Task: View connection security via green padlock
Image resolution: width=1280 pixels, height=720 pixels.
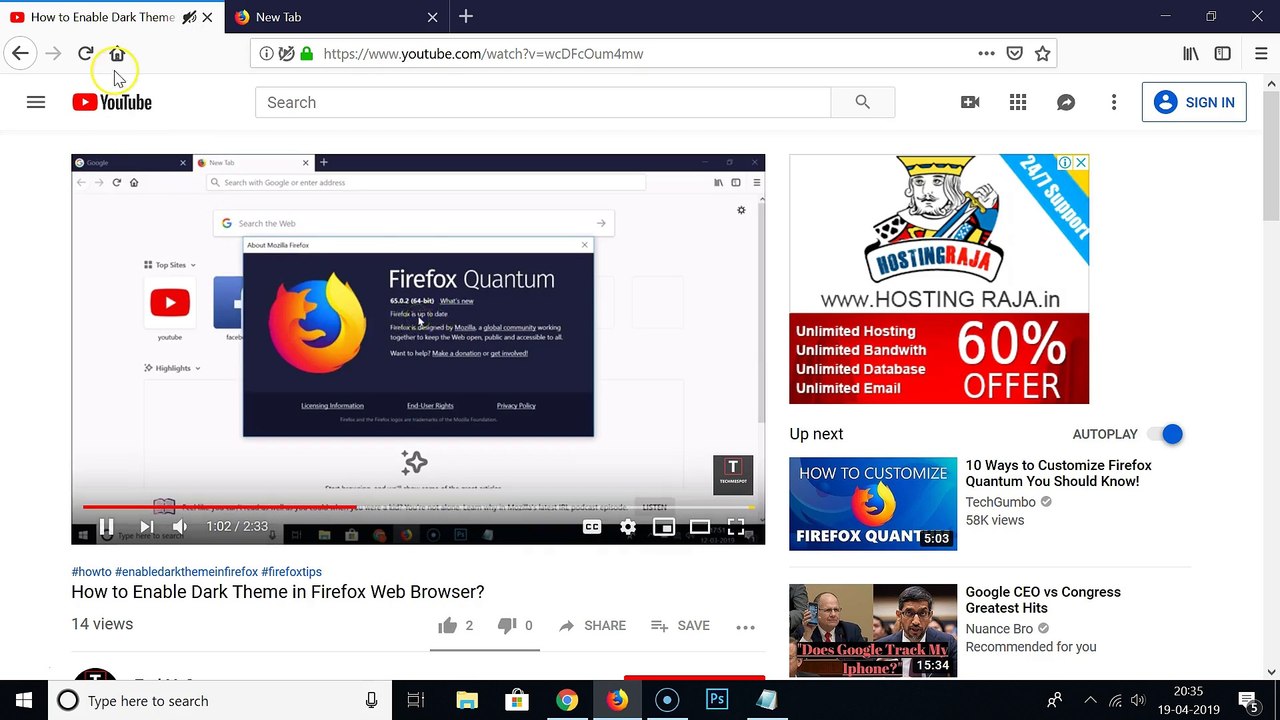Action: [306, 54]
